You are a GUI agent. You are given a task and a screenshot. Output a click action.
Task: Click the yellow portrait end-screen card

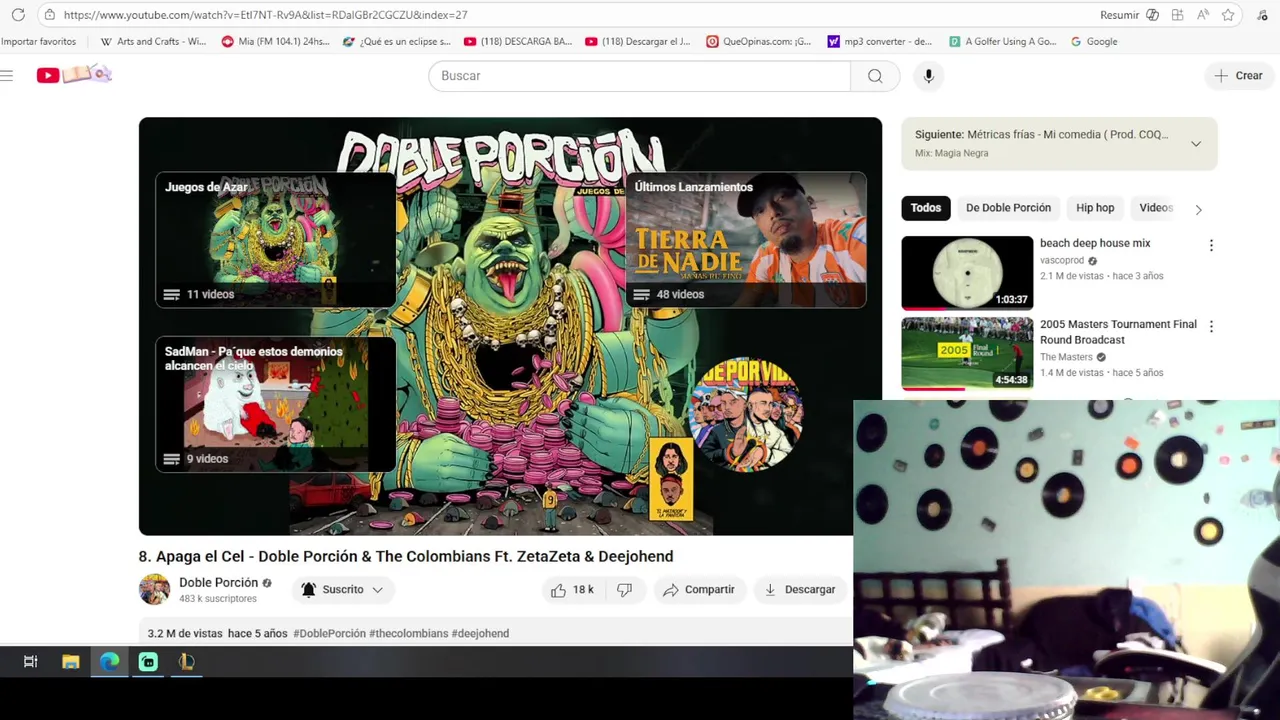click(671, 479)
